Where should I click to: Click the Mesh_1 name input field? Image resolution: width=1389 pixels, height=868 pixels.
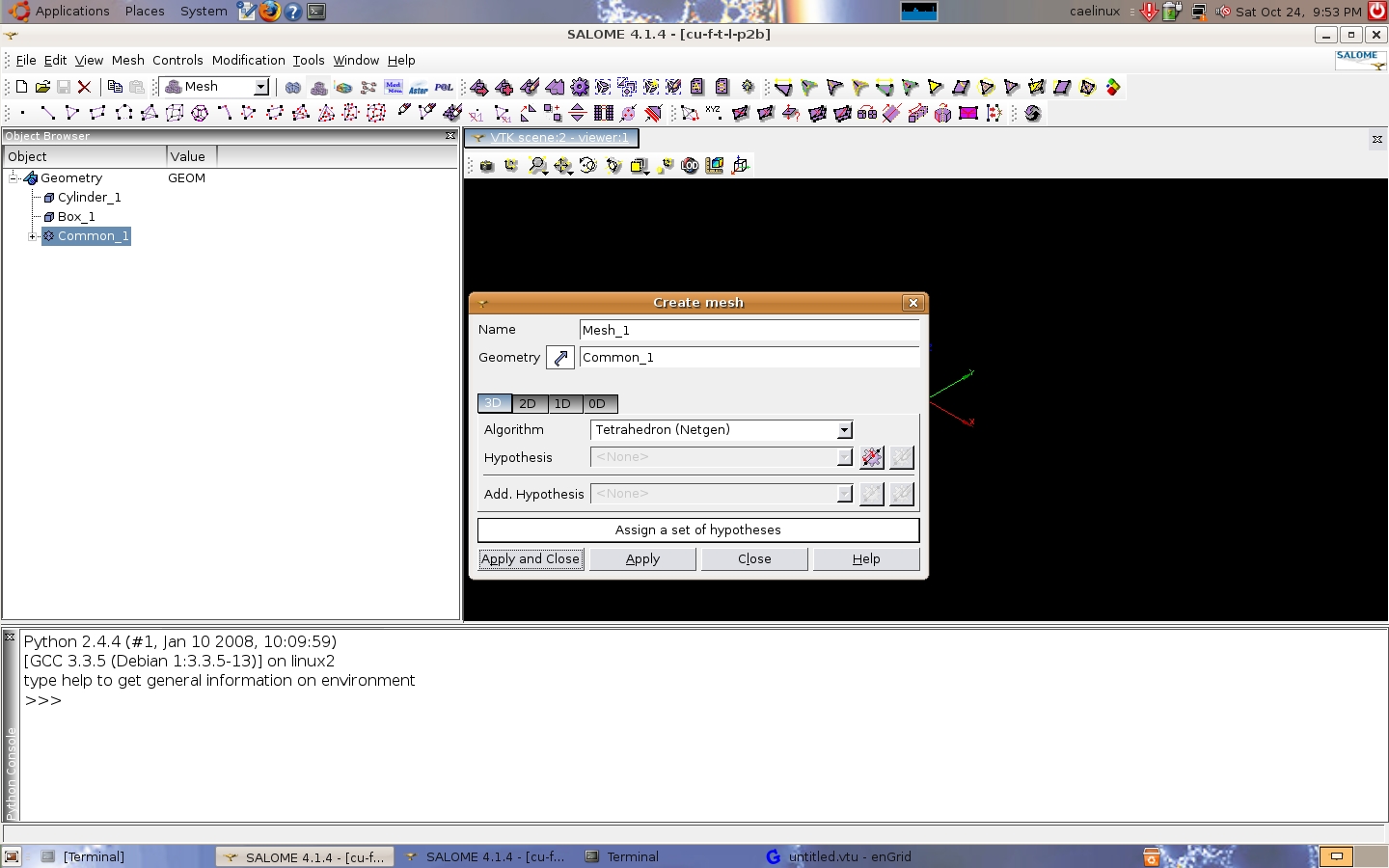pyautogui.click(x=749, y=330)
